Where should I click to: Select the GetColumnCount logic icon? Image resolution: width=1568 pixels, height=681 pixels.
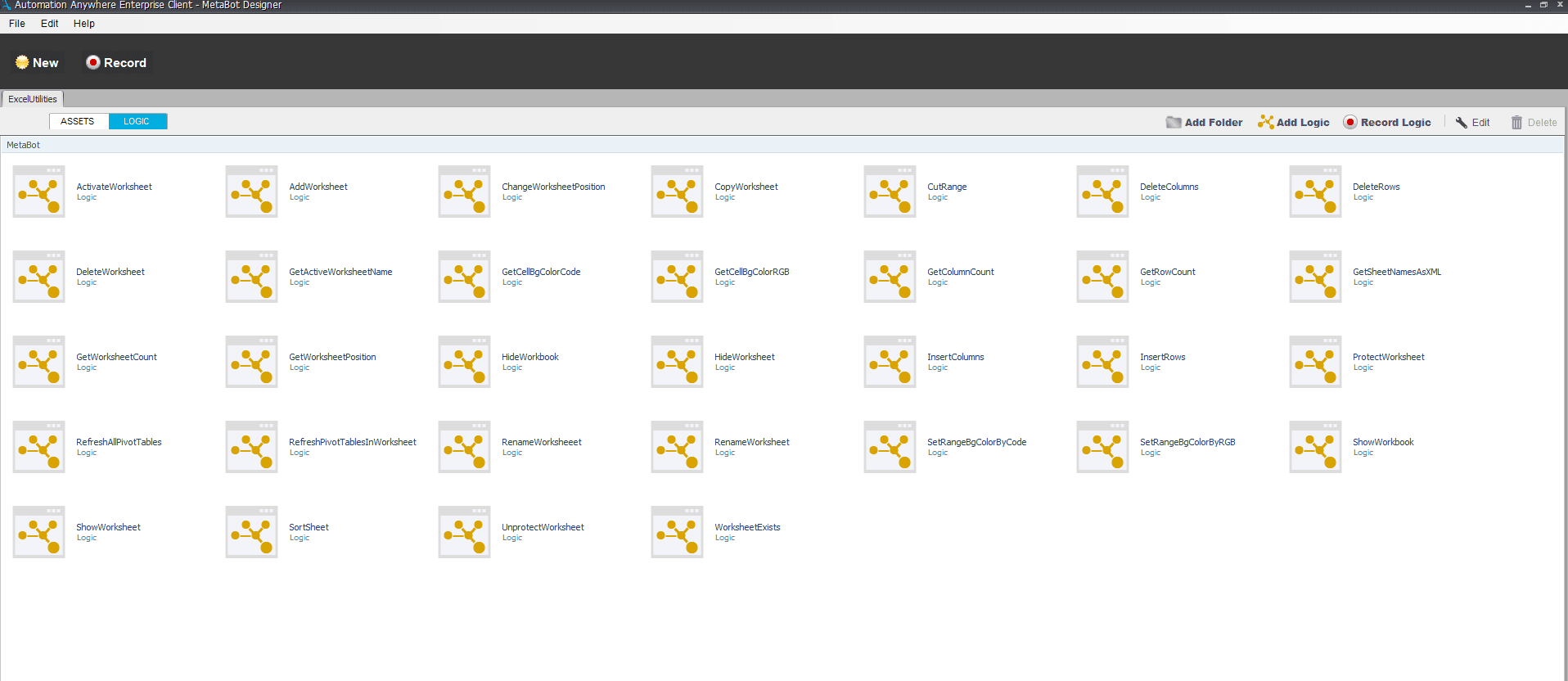coord(890,277)
